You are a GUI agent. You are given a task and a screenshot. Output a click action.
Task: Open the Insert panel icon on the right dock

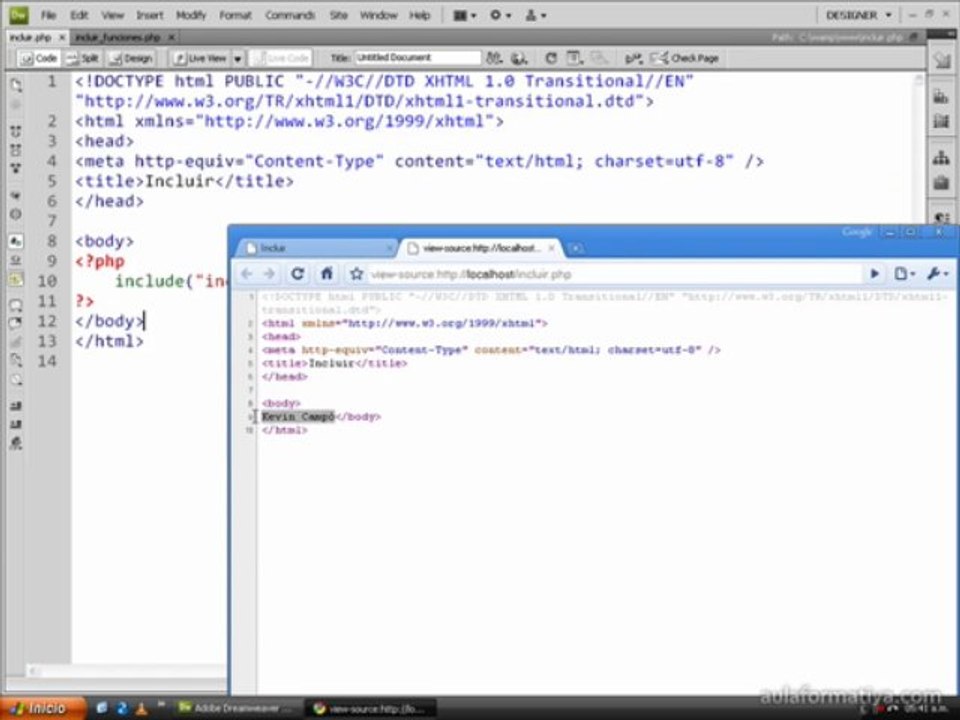pos(942,60)
